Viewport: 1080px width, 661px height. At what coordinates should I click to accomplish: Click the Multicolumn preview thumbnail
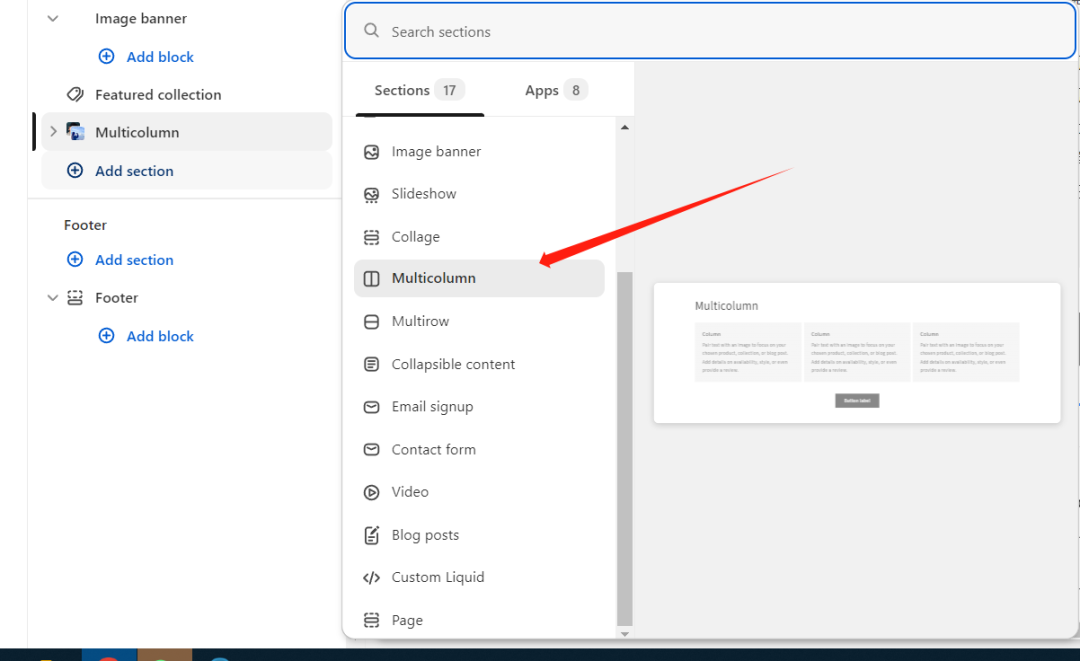pyautogui.click(x=857, y=353)
